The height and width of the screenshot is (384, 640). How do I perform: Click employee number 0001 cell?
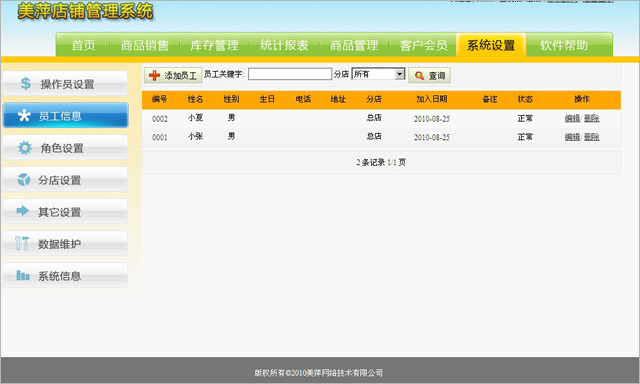tap(160, 138)
